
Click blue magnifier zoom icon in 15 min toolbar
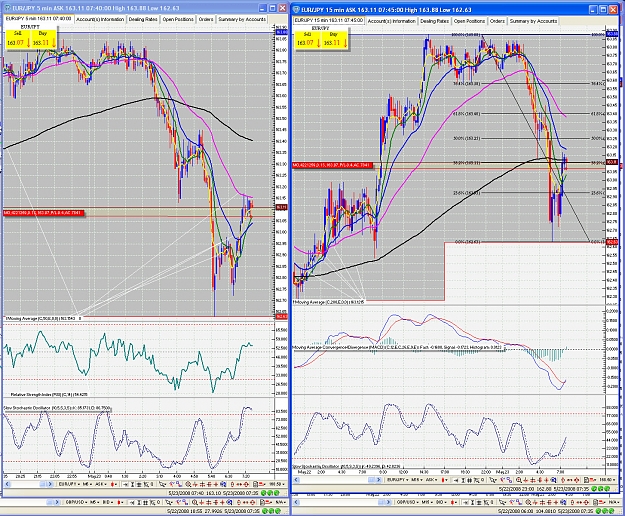[x=553, y=480]
